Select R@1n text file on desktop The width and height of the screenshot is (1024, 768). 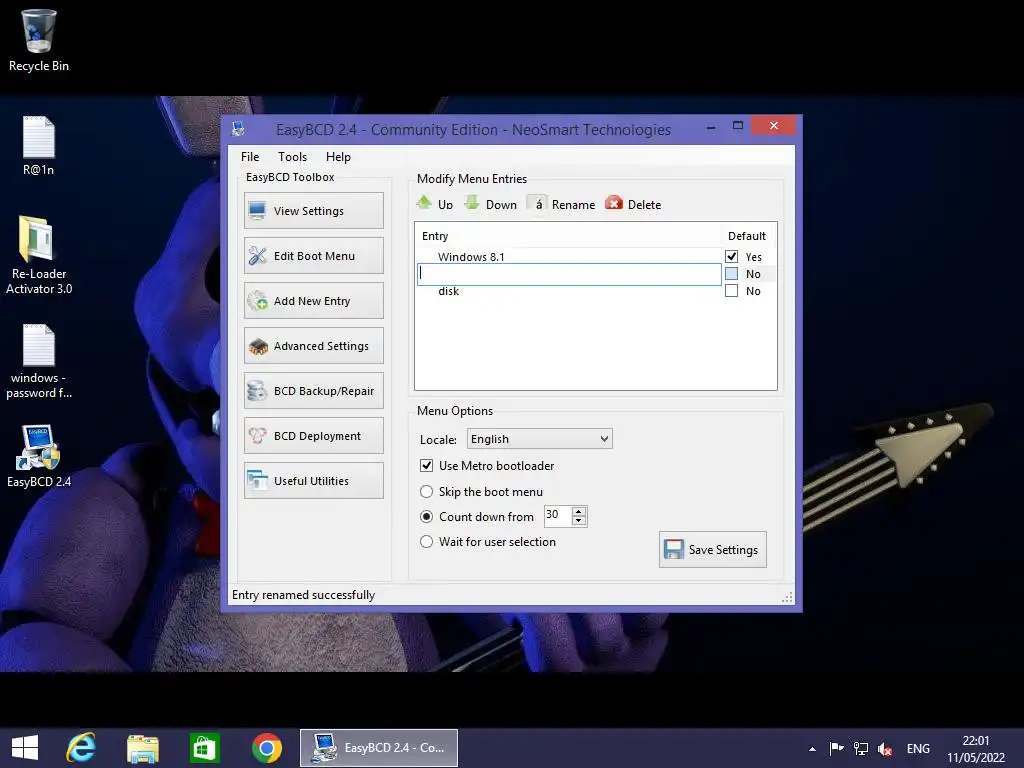pyautogui.click(x=39, y=146)
